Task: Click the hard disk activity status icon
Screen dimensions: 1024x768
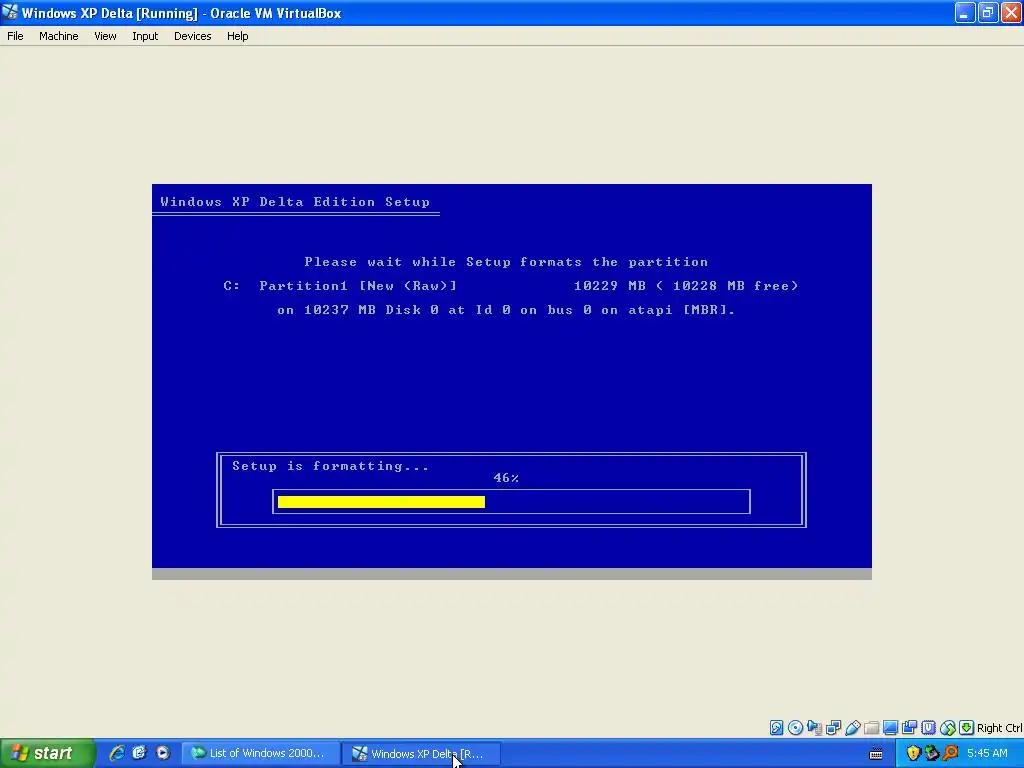Action: pos(776,728)
